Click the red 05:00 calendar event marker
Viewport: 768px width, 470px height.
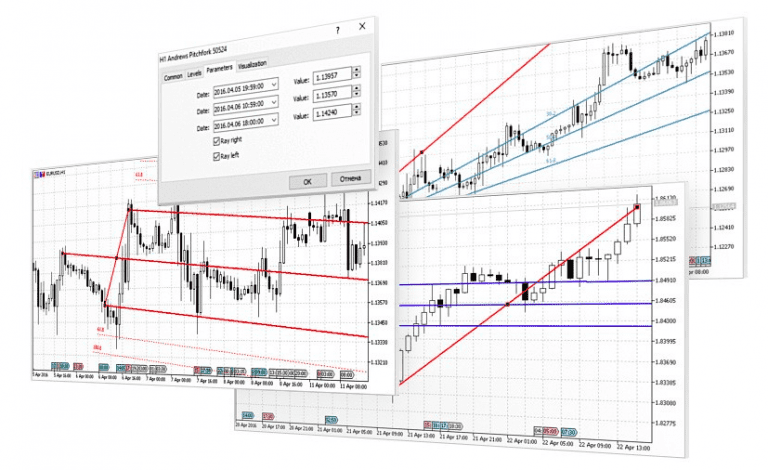549,432
